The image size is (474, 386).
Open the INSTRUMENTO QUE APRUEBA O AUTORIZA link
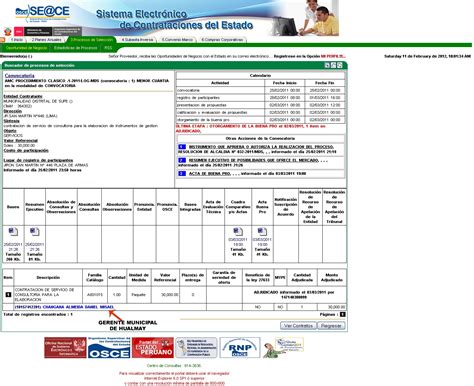coord(261,147)
